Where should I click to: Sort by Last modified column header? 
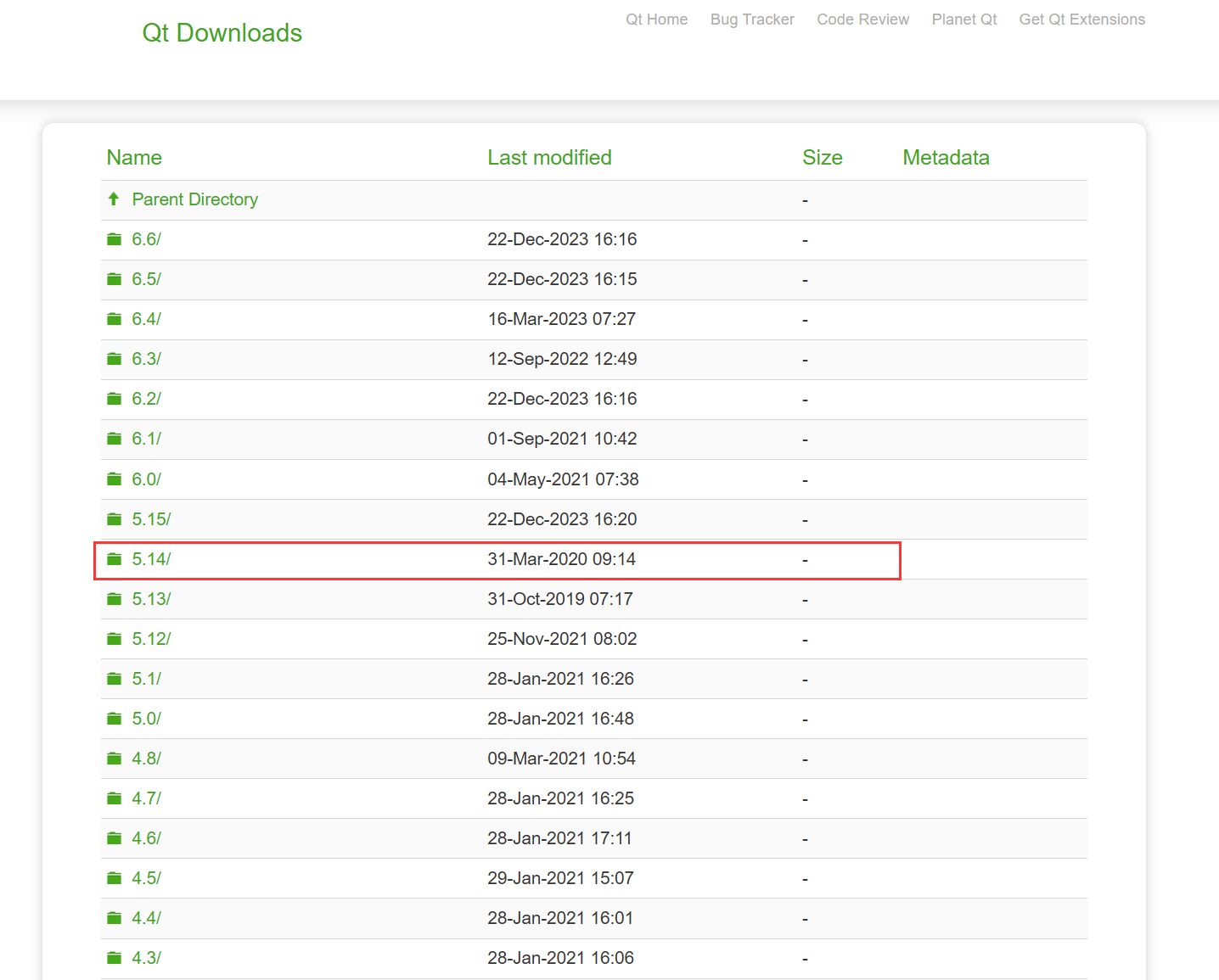coord(549,158)
